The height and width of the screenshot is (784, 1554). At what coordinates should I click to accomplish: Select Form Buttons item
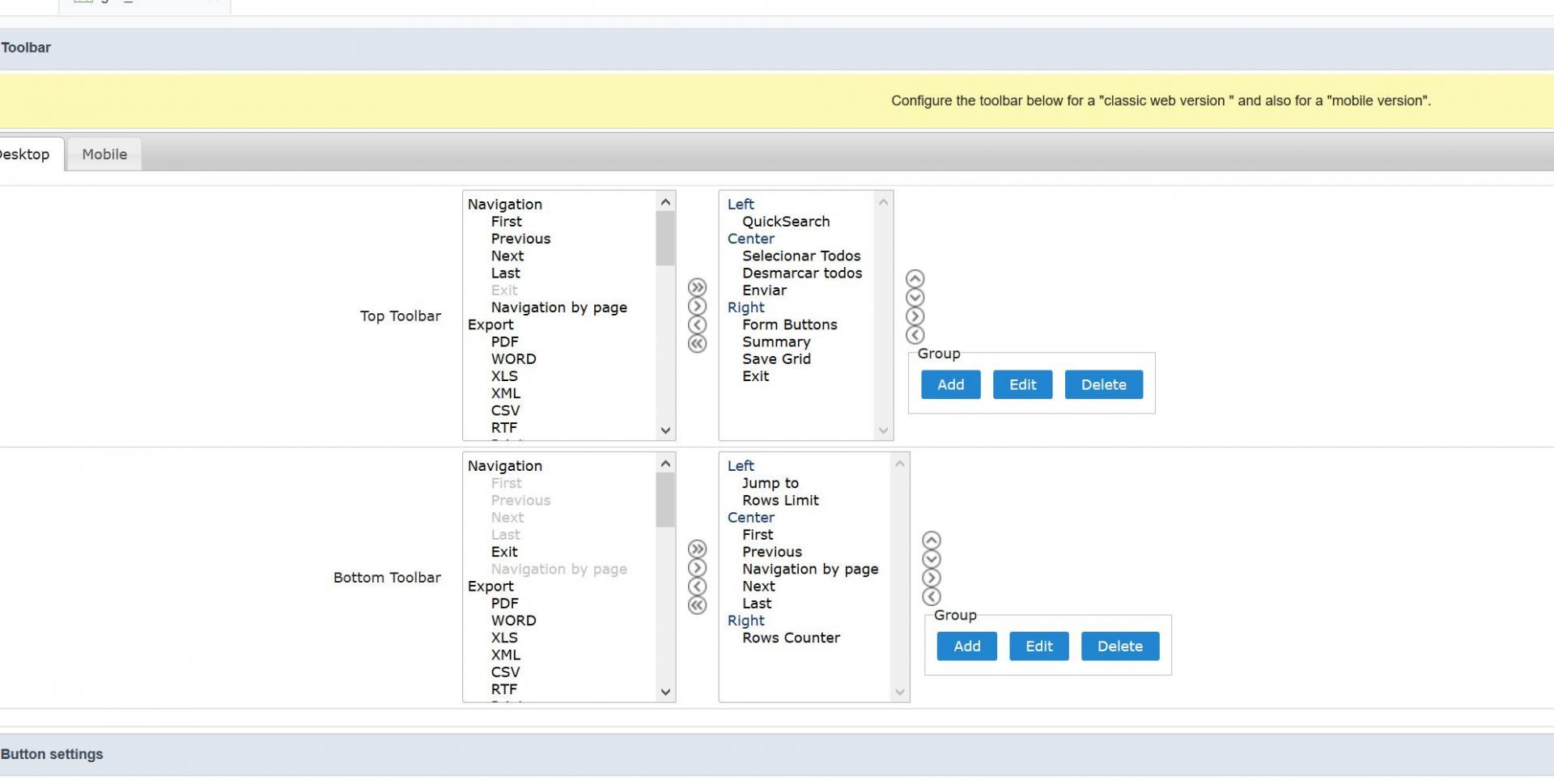pyautogui.click(x=789, y=324)
